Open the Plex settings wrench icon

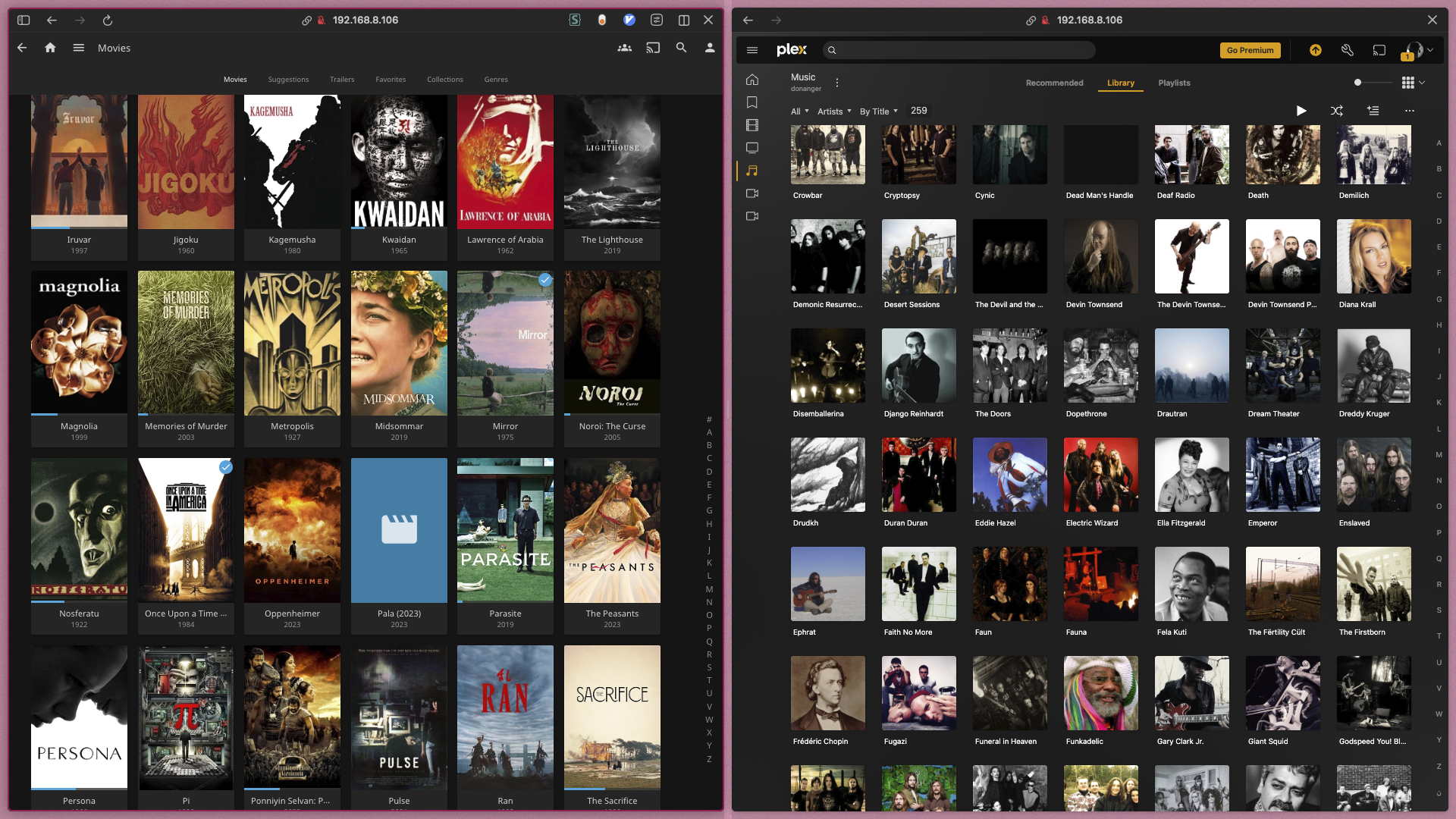[1348, 50]
